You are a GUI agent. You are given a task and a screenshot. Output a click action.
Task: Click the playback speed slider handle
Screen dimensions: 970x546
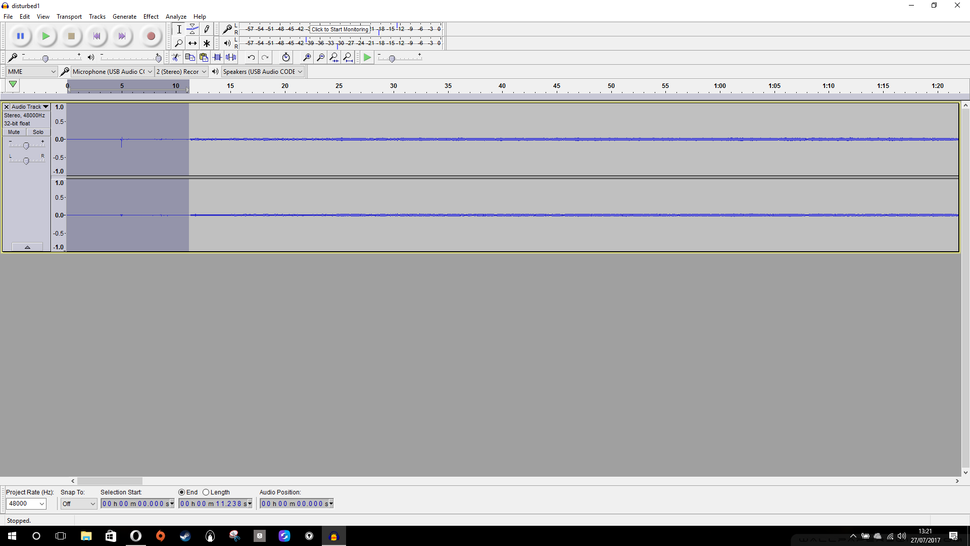[392, 58]
